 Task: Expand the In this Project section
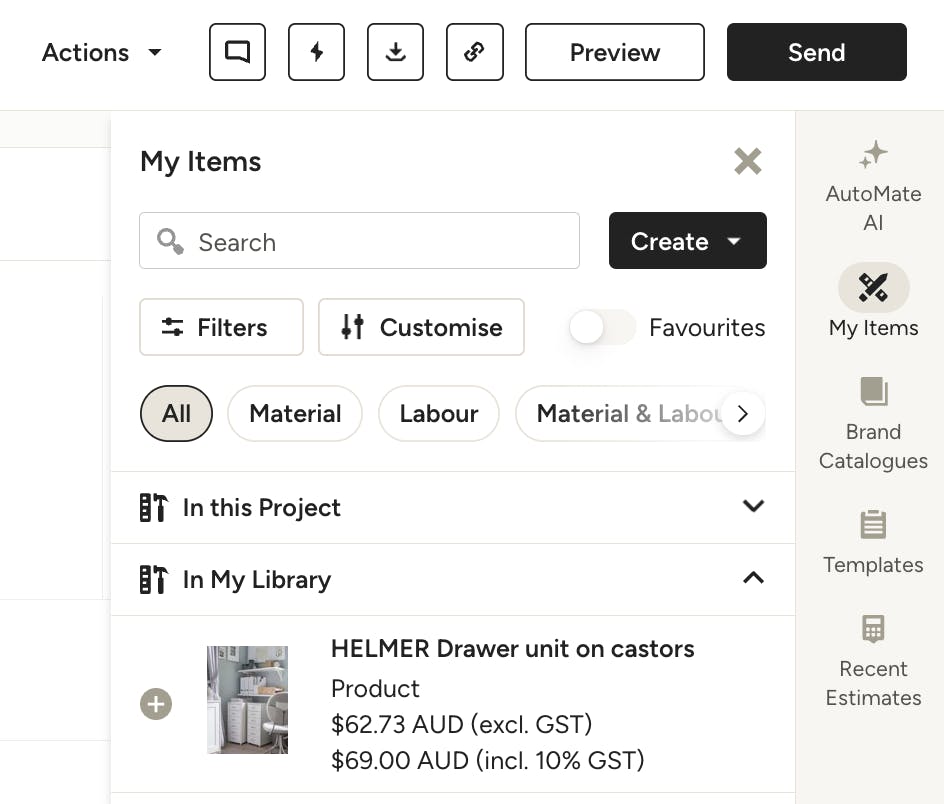[x=753, y=507]
